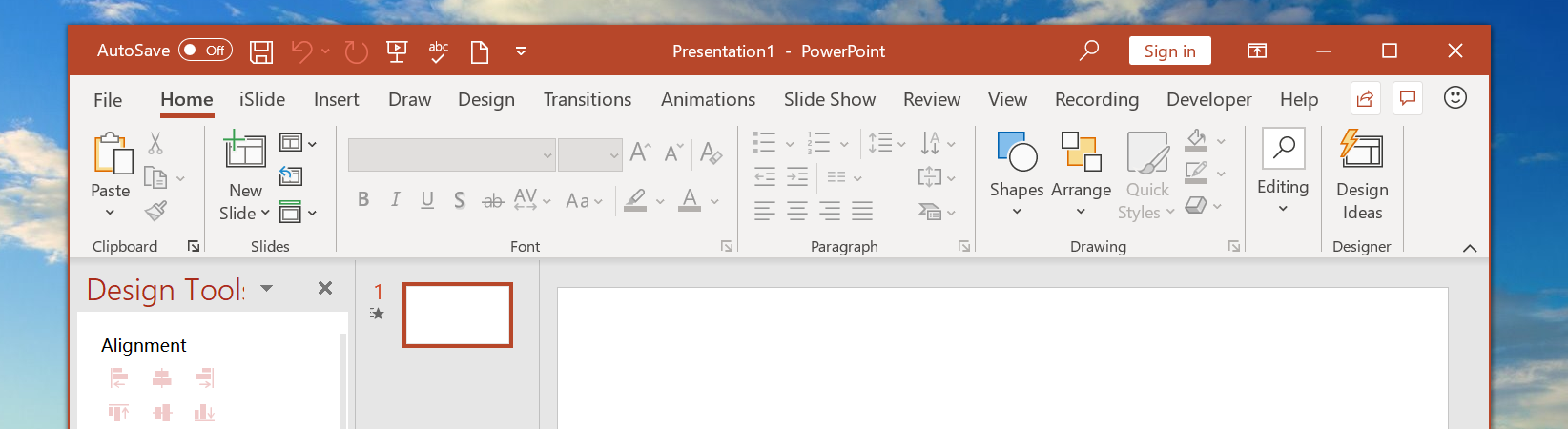Open the font name combo box
This screenshot has width=1568, height=429.
tap(452, 154)
